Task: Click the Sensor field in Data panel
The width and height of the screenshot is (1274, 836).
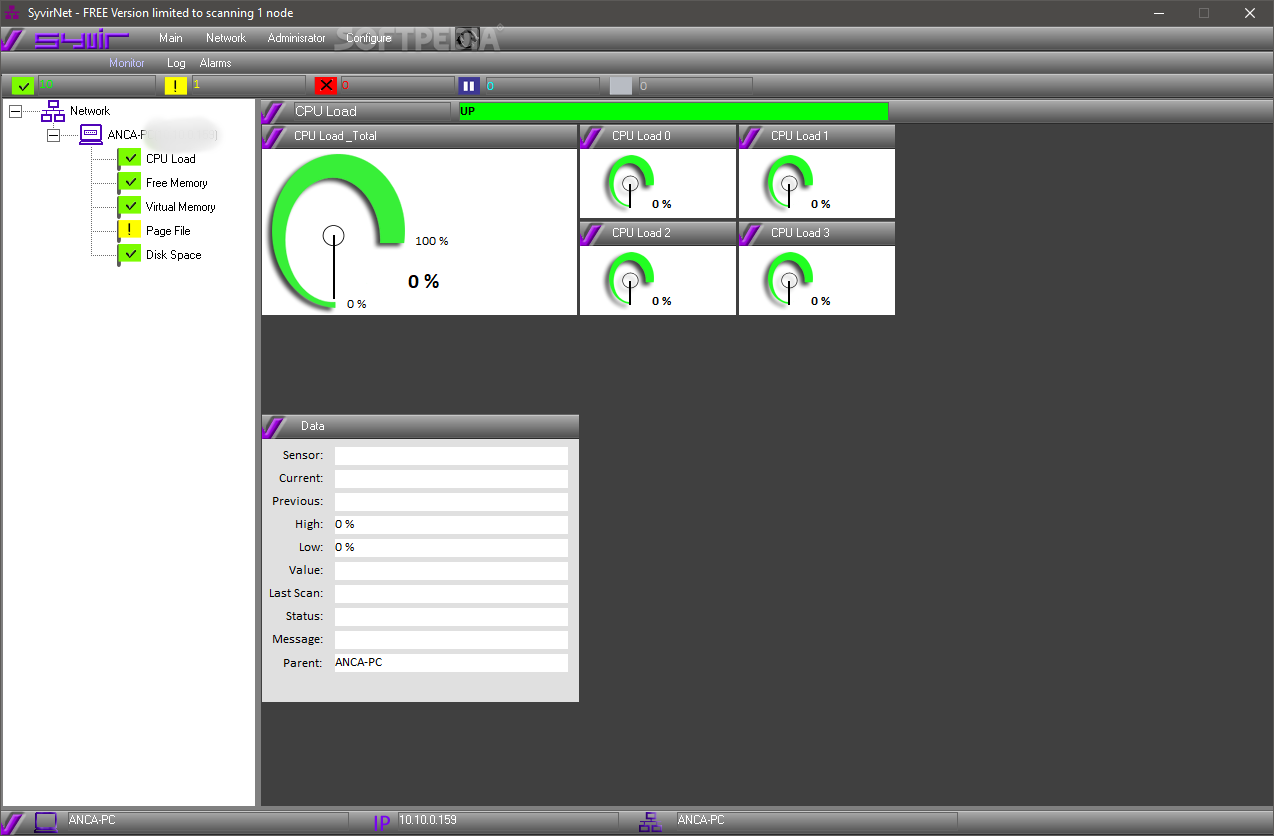Action: [451, 456]
